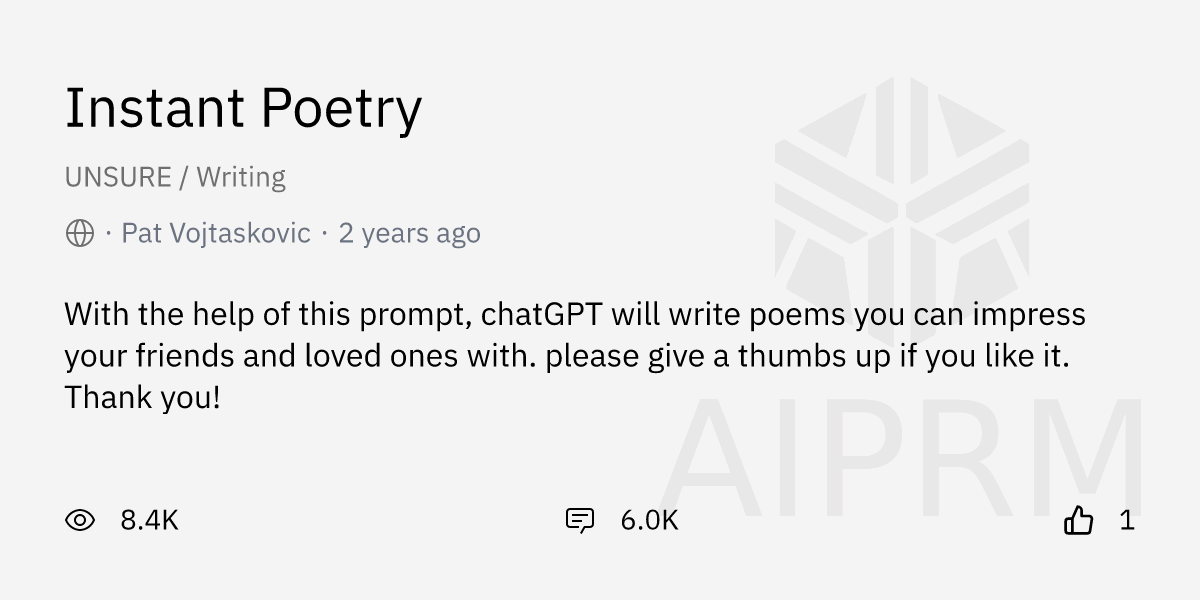Screen dimensions: 1200x600
Task: Toggle the like counter showing 1
Action: pyautogui.click(x=1126, y=520)
